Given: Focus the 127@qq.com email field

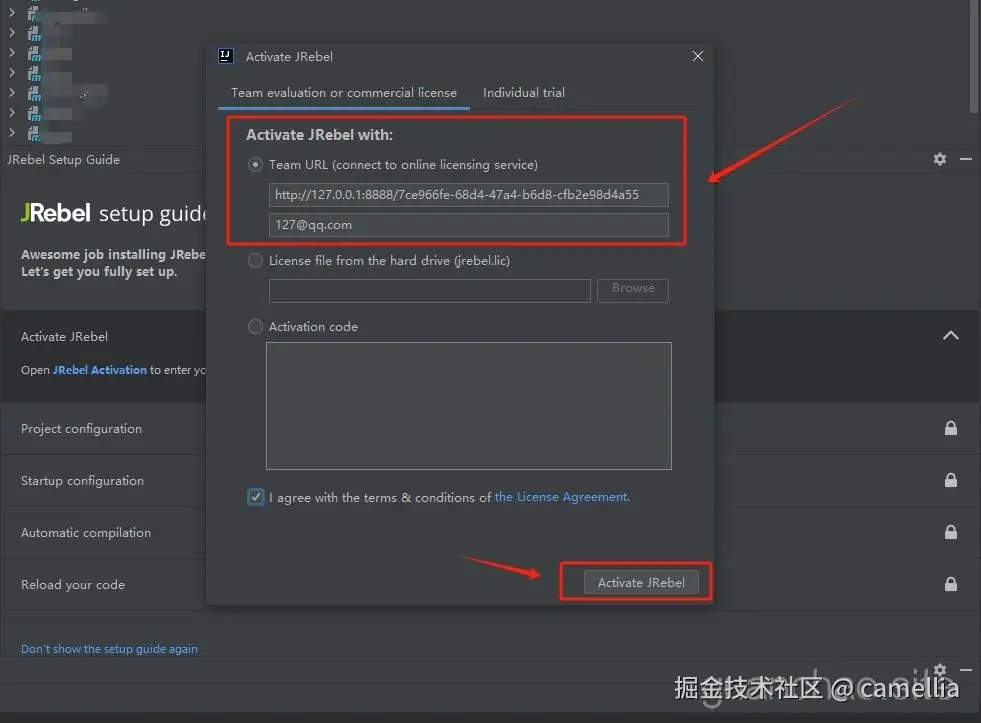Looking at the screenshot, I should [x=469, y=225].
